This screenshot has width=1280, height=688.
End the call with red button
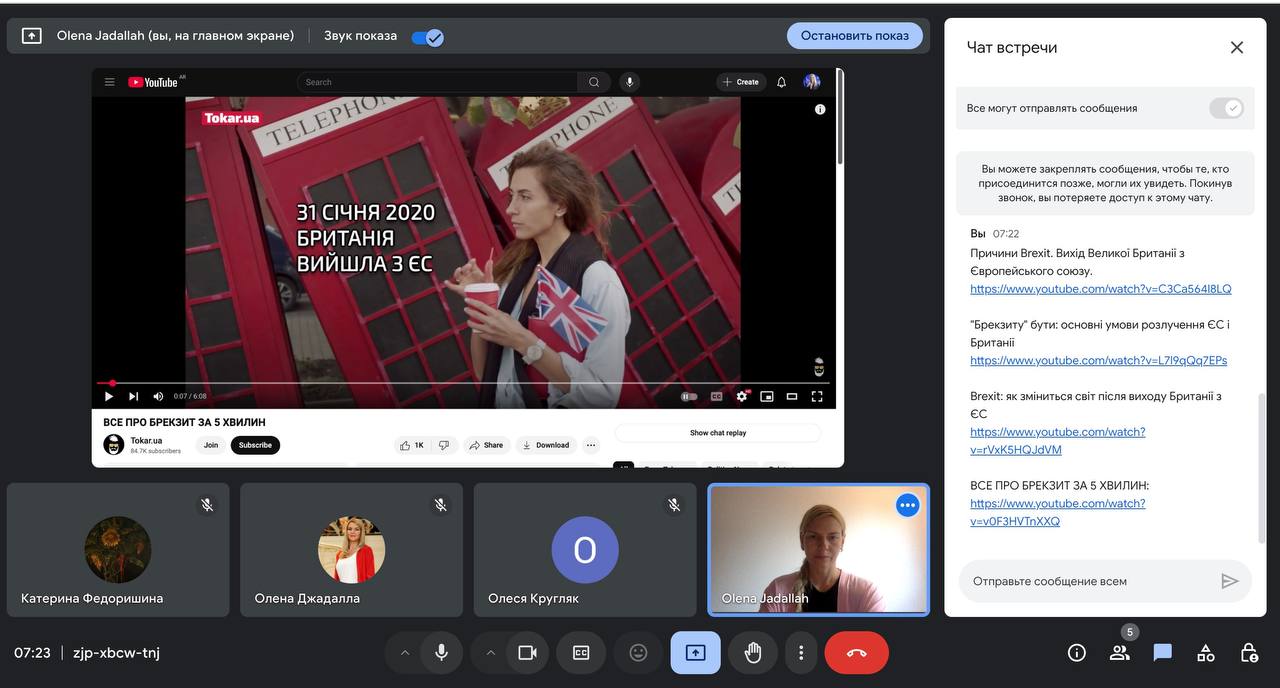point(857,653)
